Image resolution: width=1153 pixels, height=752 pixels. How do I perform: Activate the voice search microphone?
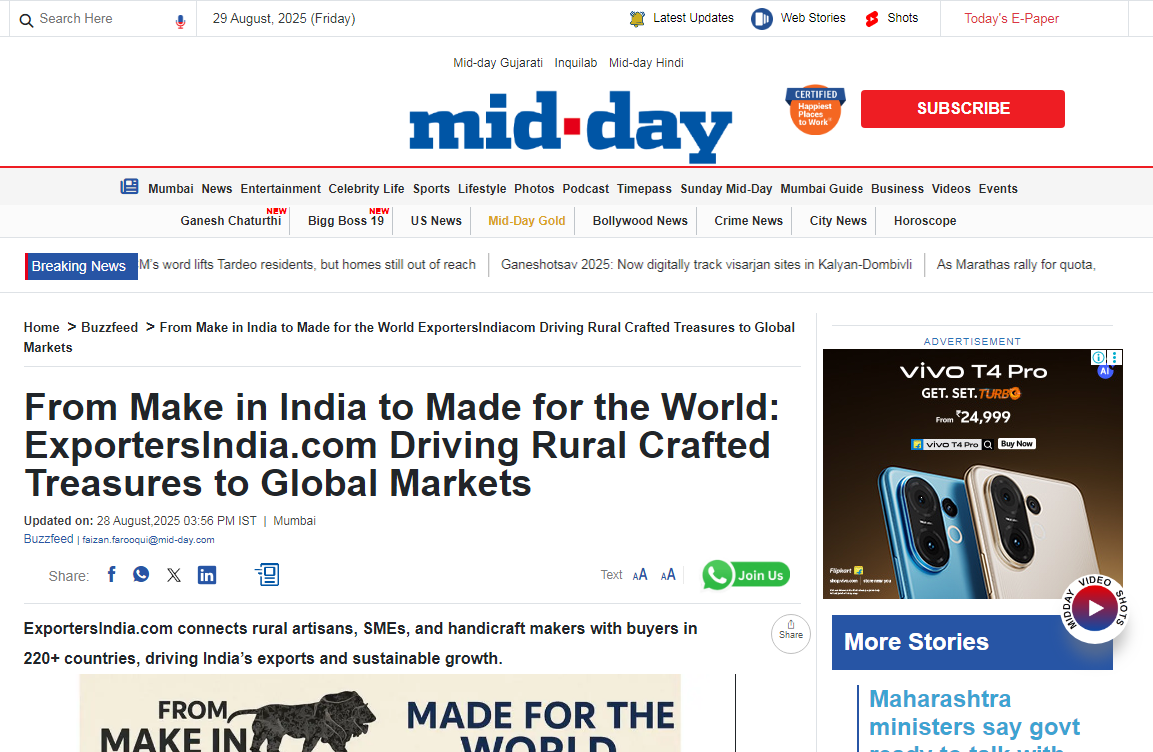(181, 18)
